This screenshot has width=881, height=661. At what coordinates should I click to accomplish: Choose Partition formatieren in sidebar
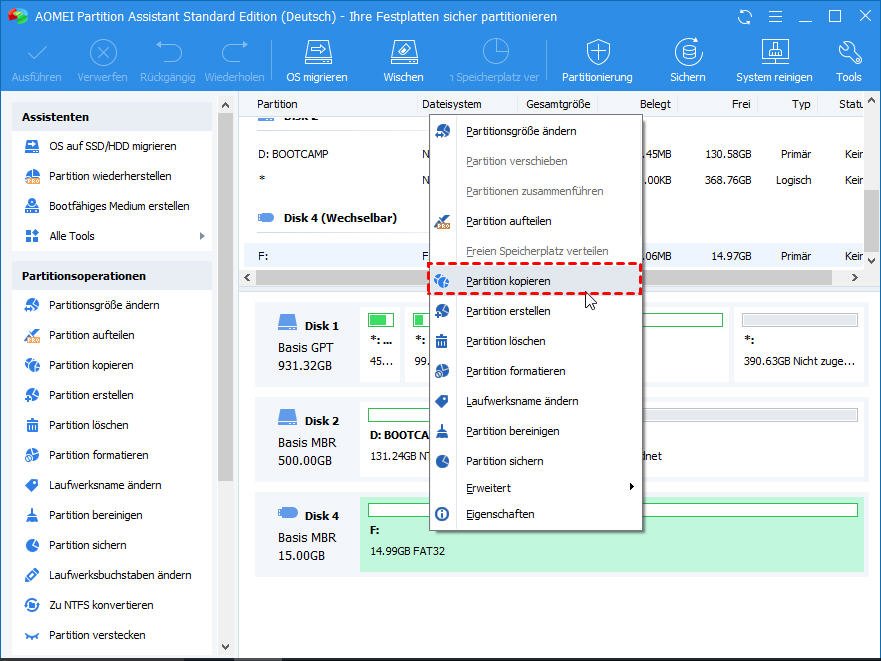pyautogui.click(x=98, y=455)
